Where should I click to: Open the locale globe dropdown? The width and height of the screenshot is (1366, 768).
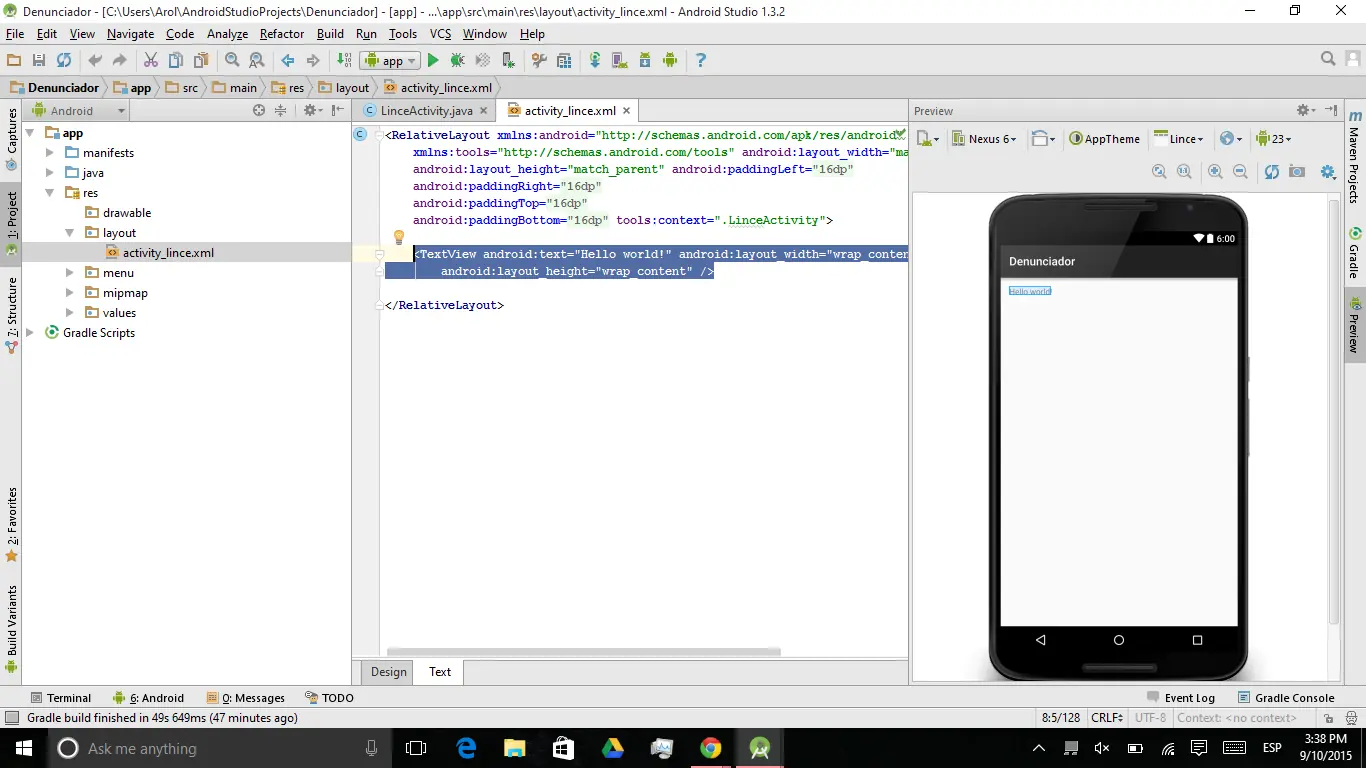1232,139
